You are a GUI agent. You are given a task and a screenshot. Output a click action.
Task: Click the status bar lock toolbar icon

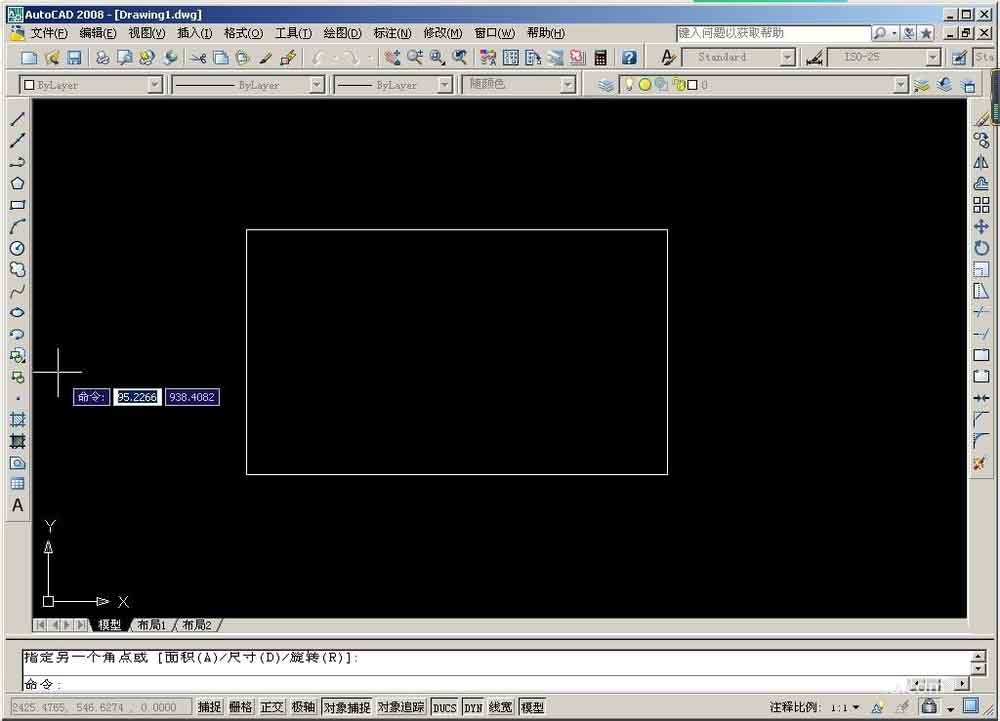tap(930, 706)
